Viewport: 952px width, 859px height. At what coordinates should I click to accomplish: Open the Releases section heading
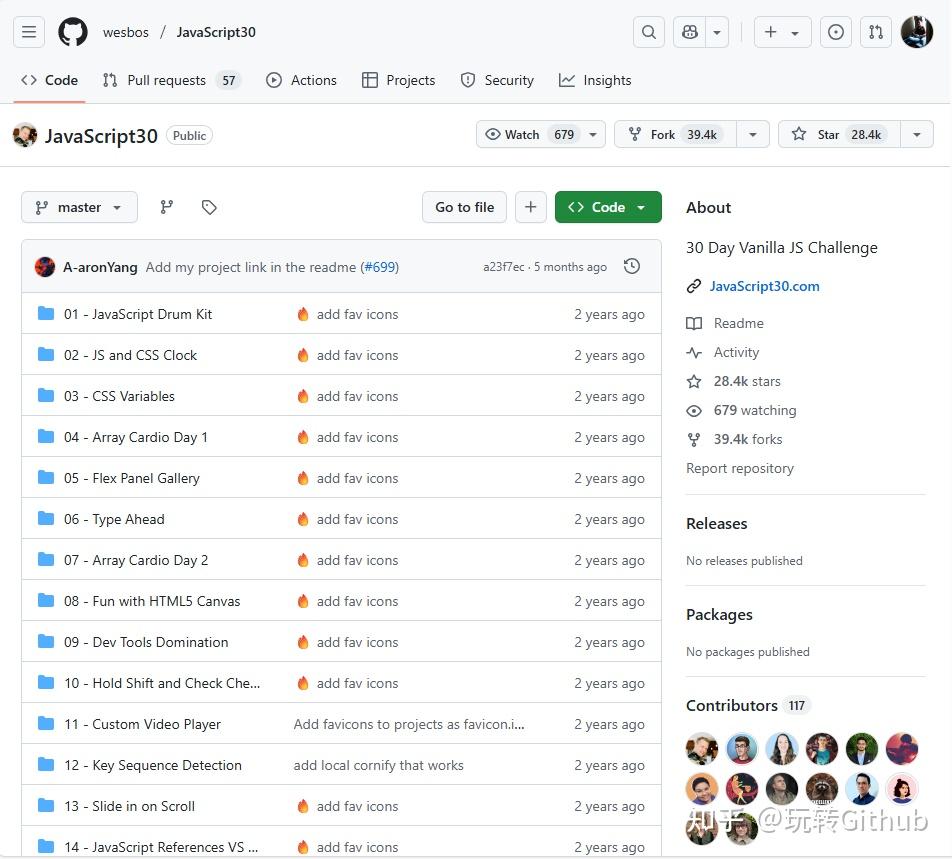[x=716, y=523]
